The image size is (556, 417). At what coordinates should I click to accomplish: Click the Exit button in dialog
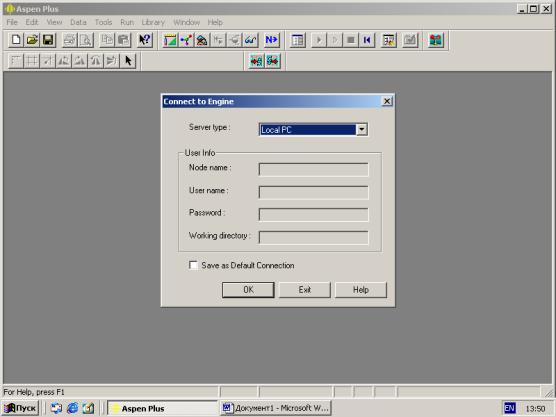[305, 290]
